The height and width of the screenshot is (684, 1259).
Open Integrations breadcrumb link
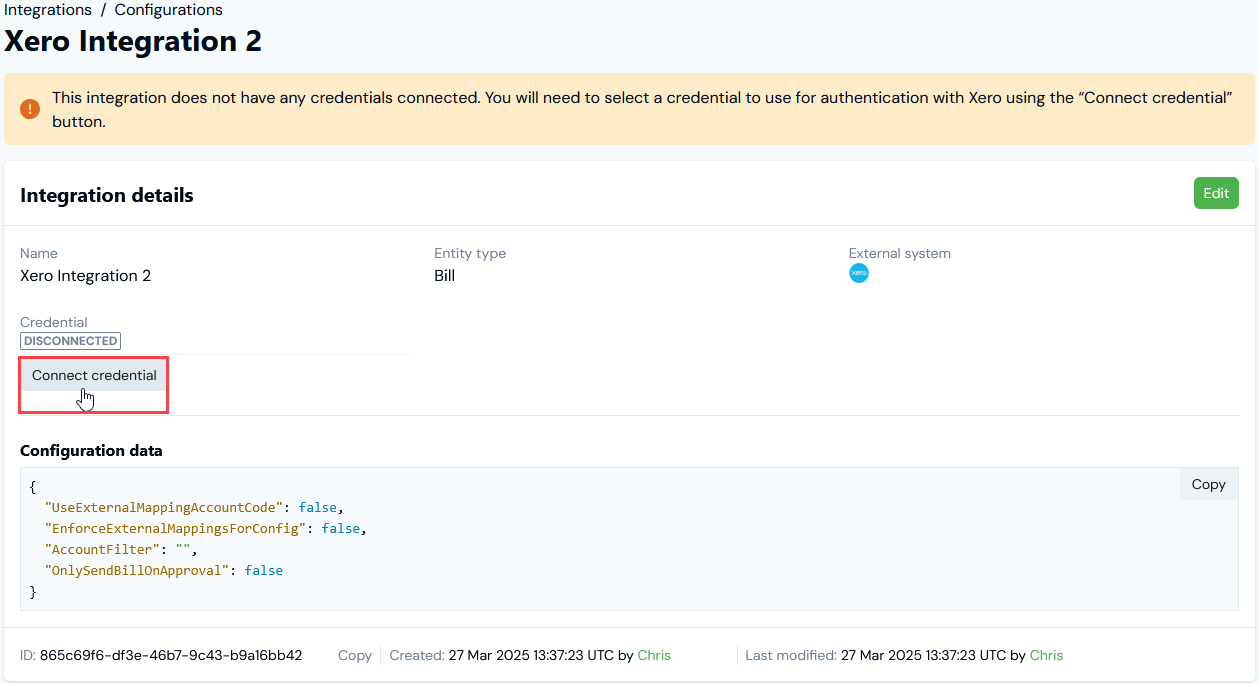(46, 10)
